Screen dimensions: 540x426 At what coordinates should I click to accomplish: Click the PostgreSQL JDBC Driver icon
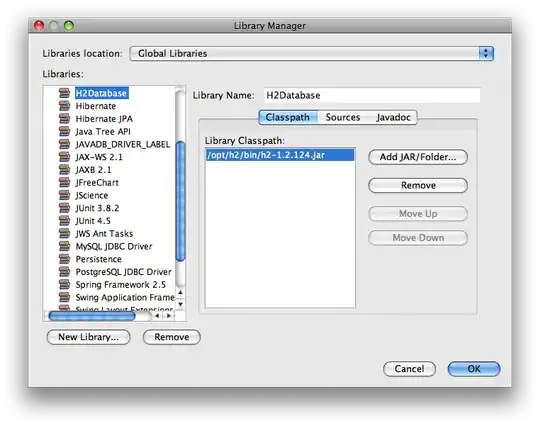point(64,271)
